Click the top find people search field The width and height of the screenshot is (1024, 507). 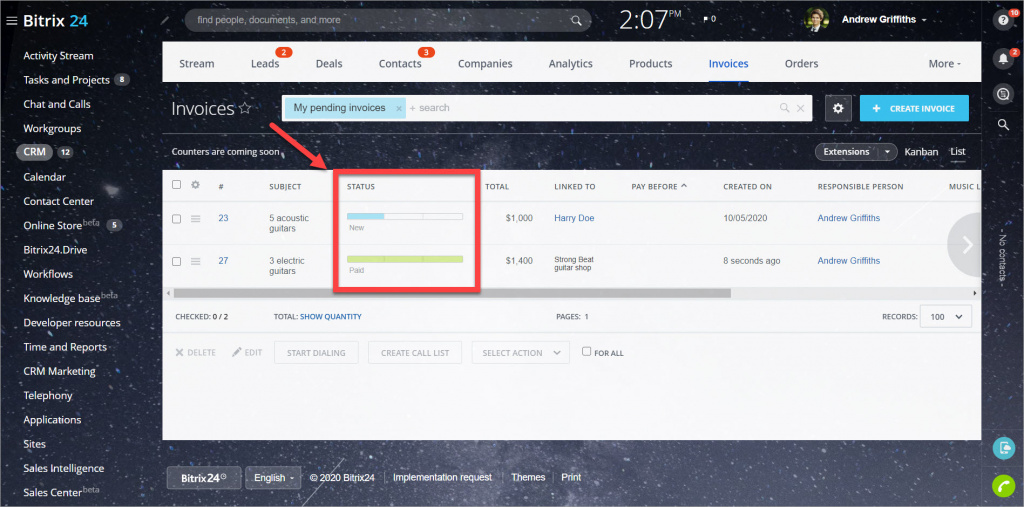click(388, 20)
